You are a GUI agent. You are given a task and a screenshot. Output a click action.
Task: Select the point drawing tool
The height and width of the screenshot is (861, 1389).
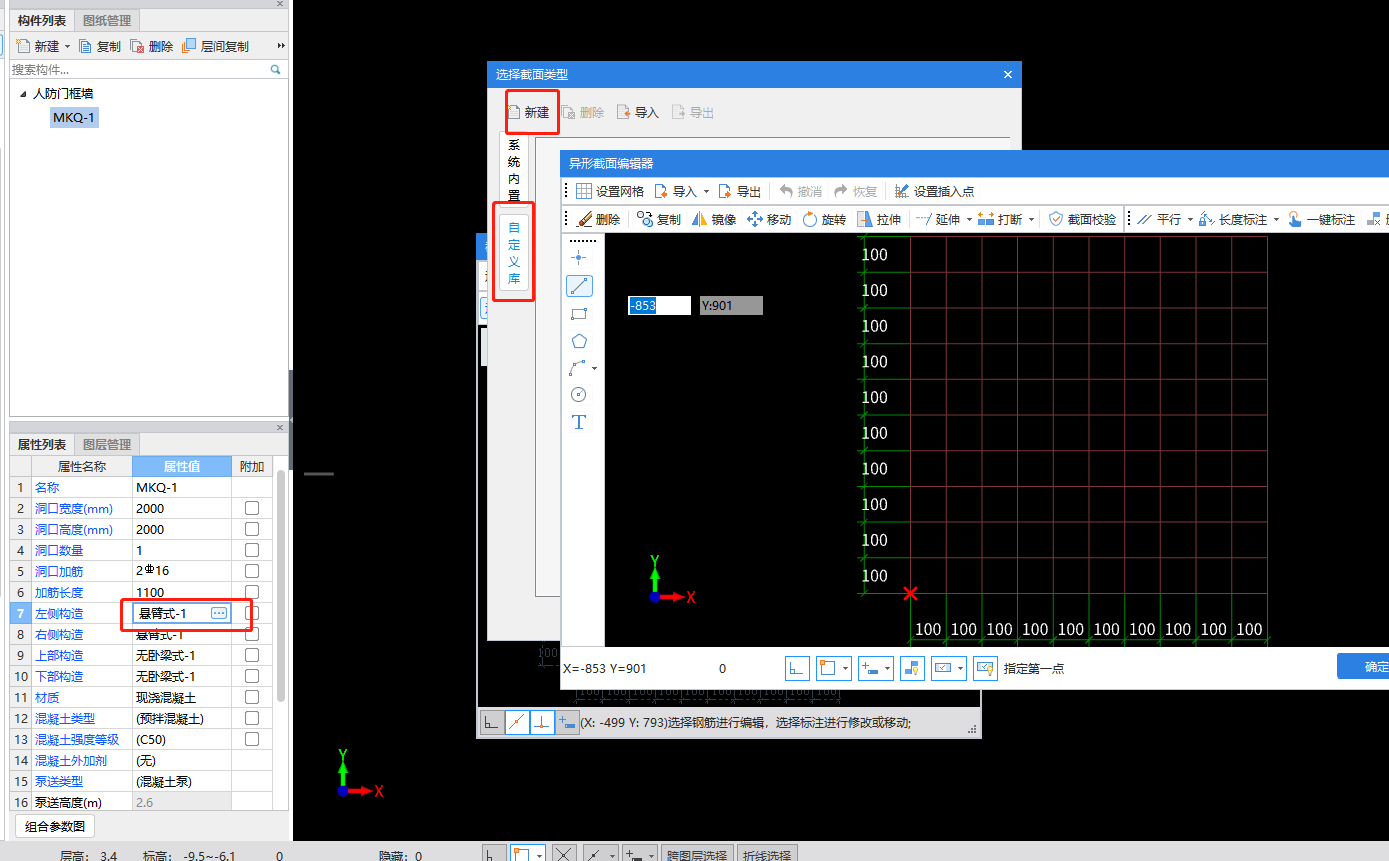pyautogui.click(x=578, y=258)
